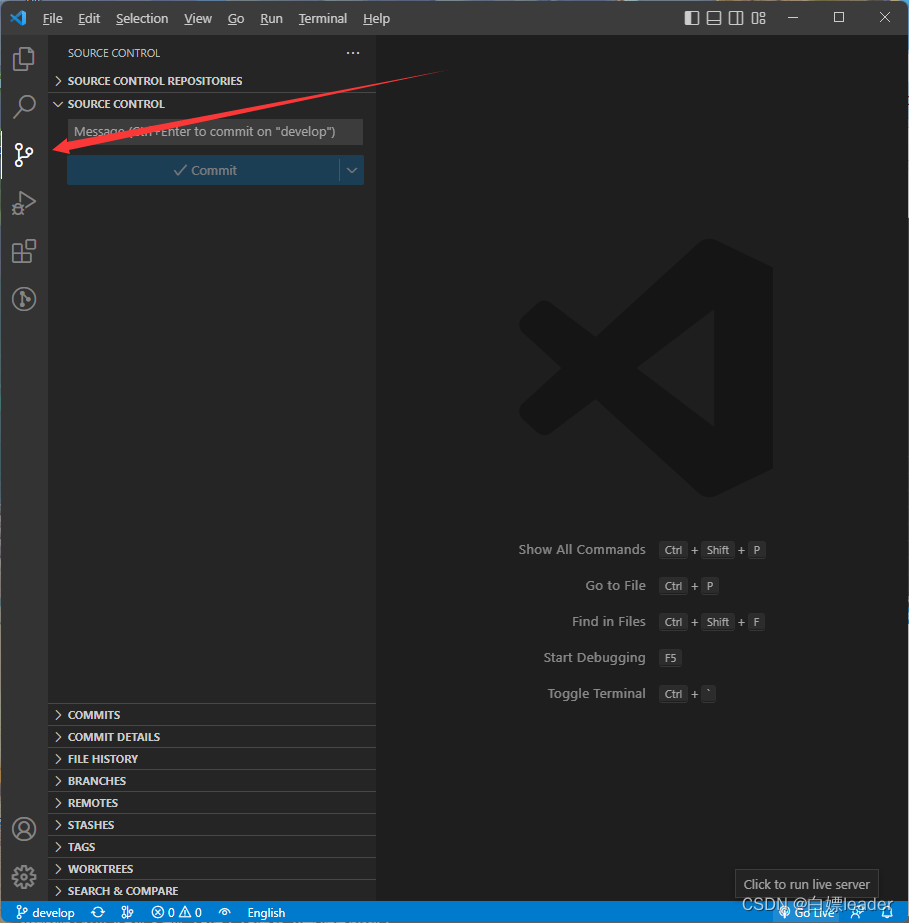
Task: Open the Go menu
Action: [x=235, y=19]
